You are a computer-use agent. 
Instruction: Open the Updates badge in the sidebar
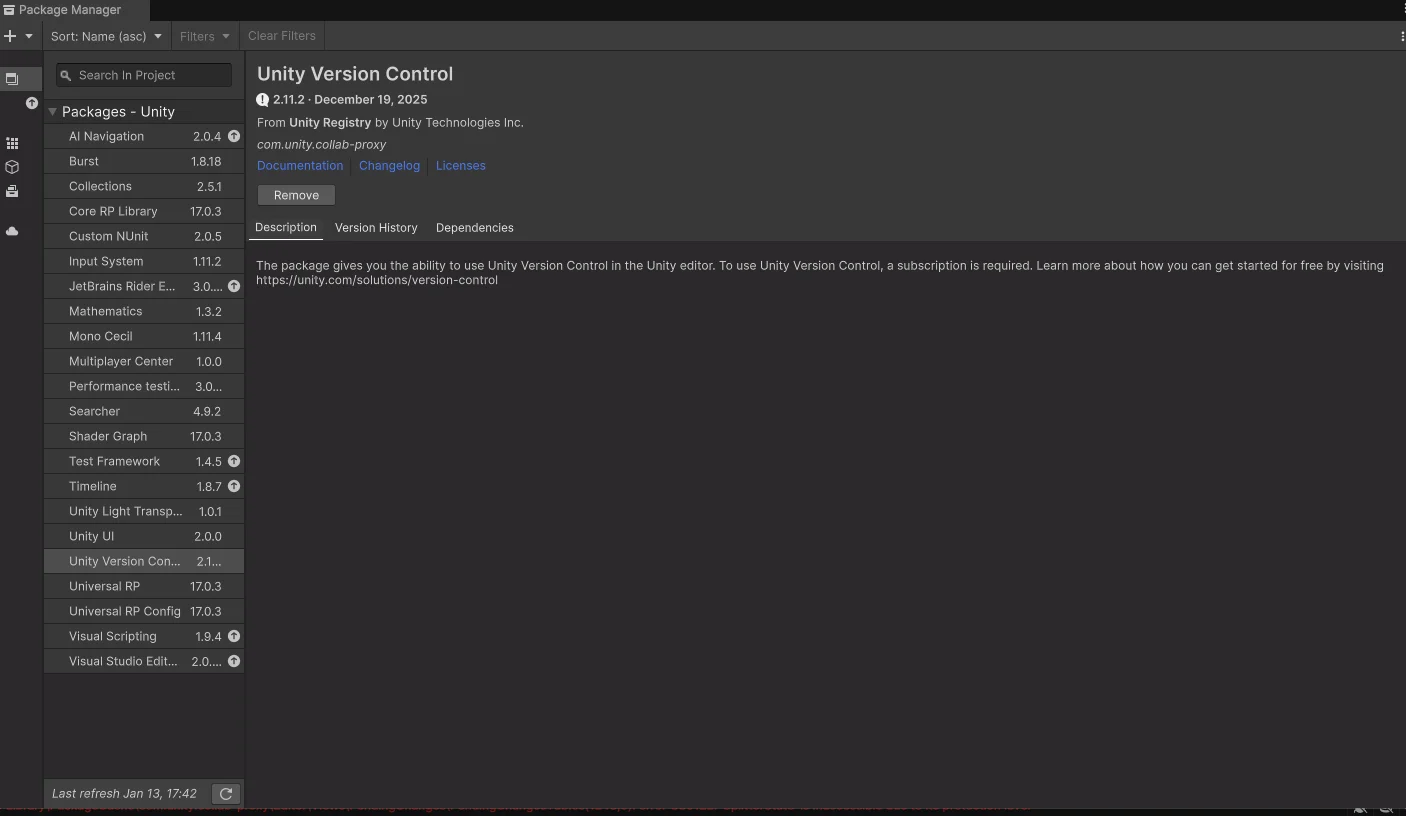coord(32,103)
